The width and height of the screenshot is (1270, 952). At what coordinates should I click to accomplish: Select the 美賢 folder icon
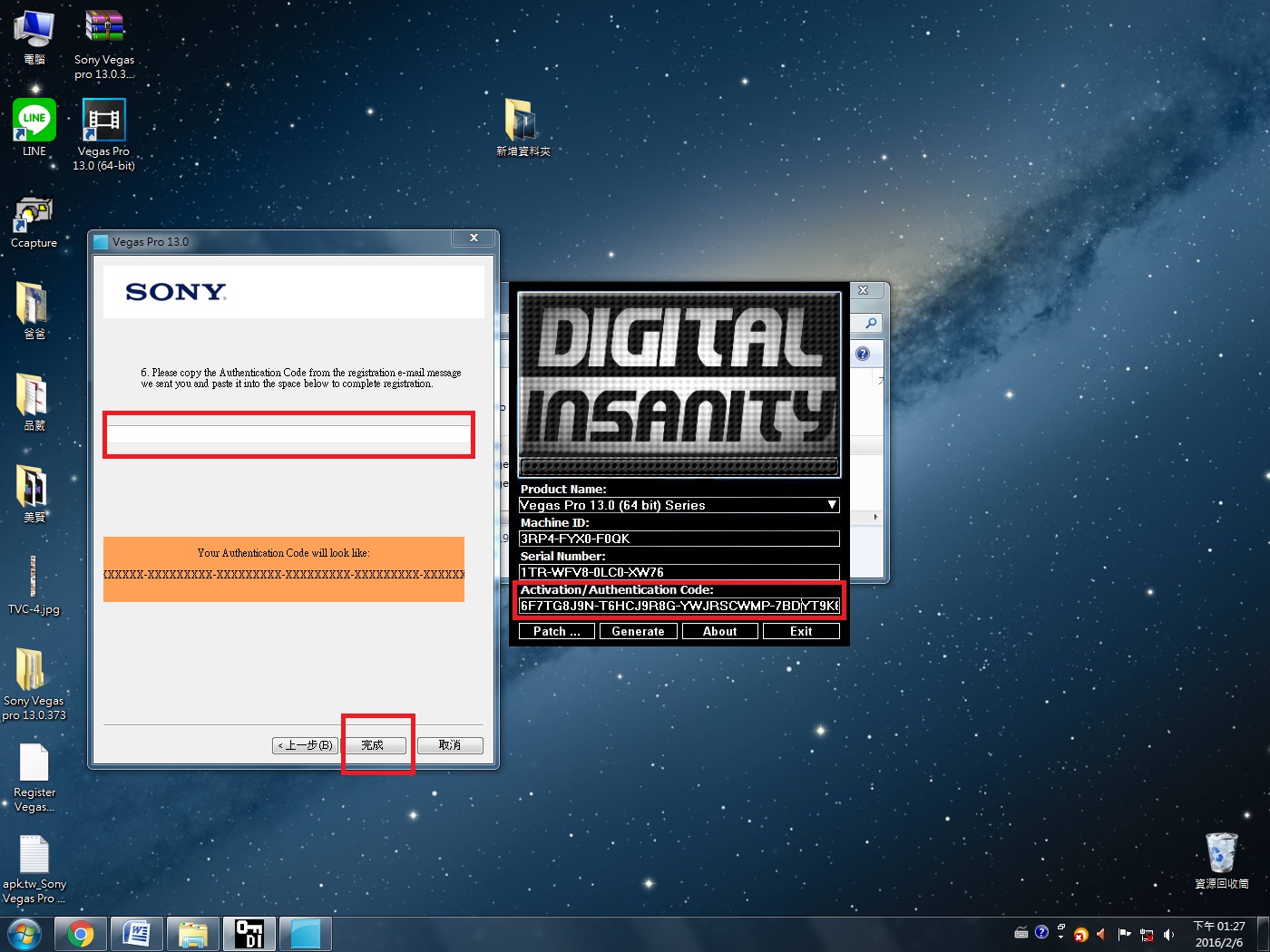click(x=34, y=494)
